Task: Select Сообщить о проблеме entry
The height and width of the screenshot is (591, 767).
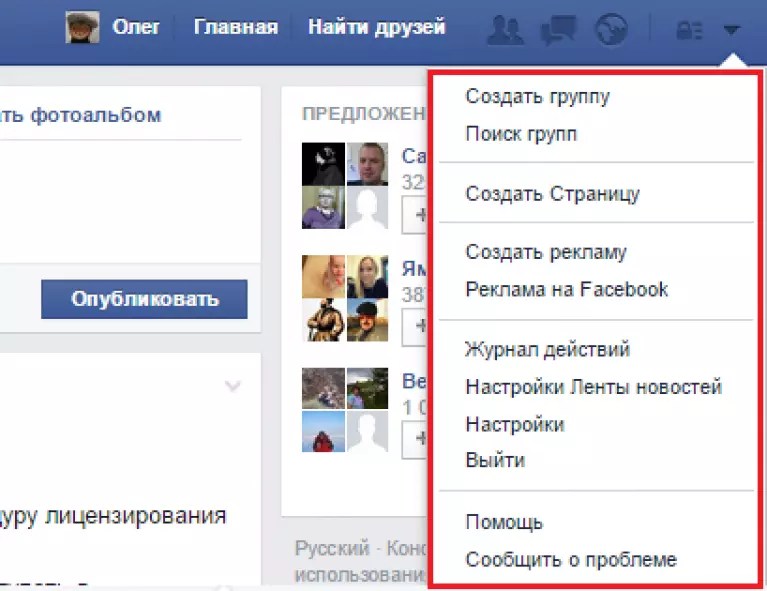Action: pyautogui.click(x=571, y=559)
